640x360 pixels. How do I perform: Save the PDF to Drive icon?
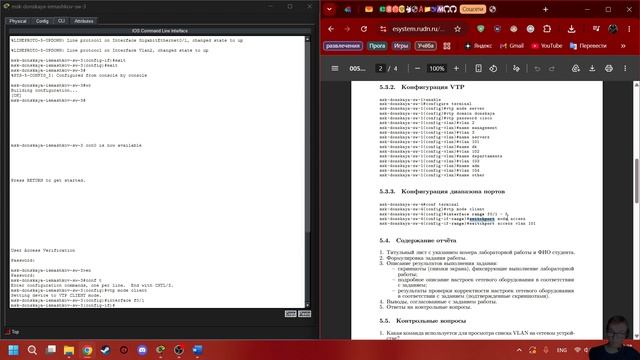click(x=576, y=69)
